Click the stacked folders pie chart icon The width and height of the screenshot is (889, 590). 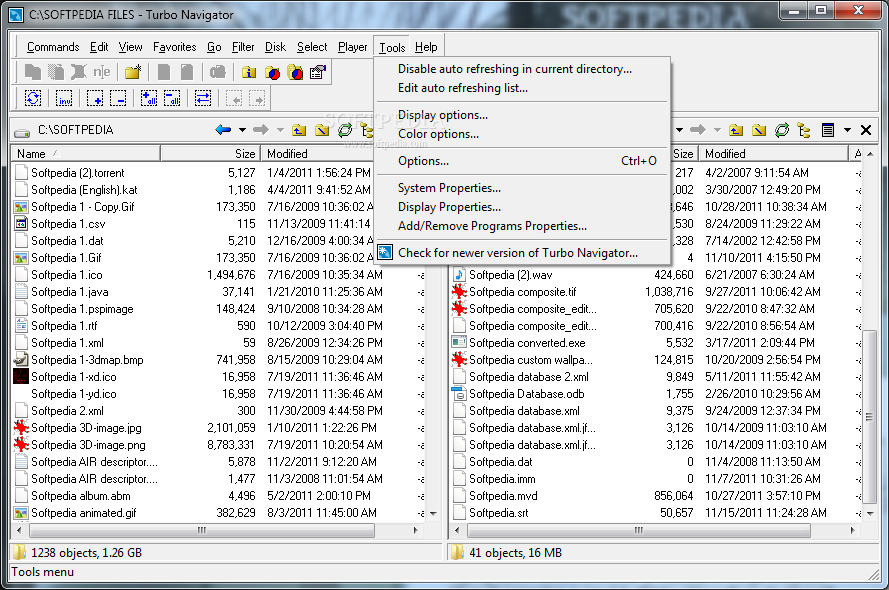295,73
